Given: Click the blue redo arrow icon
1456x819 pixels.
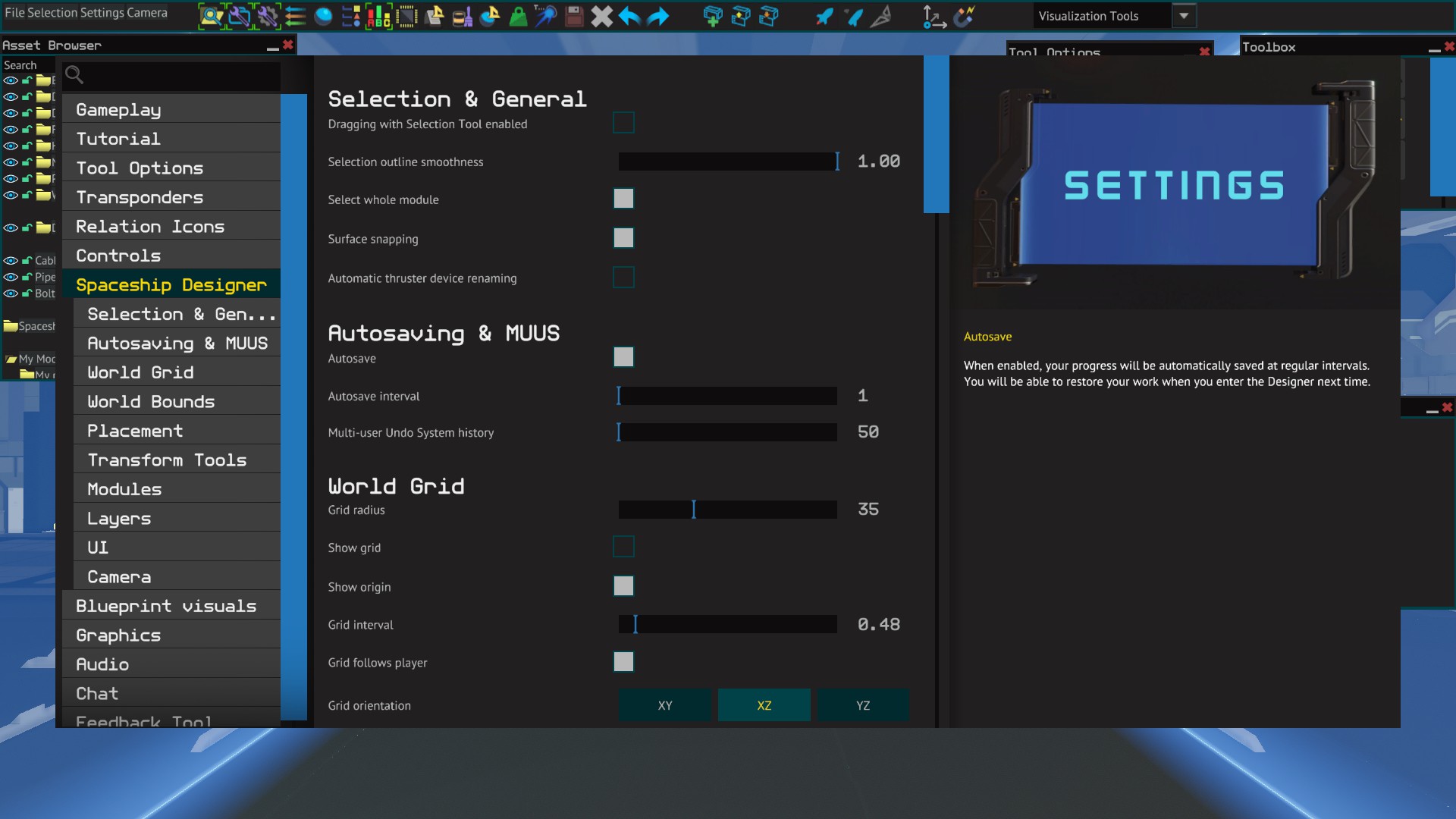Looking at the screenshot, I should point(658,16).
